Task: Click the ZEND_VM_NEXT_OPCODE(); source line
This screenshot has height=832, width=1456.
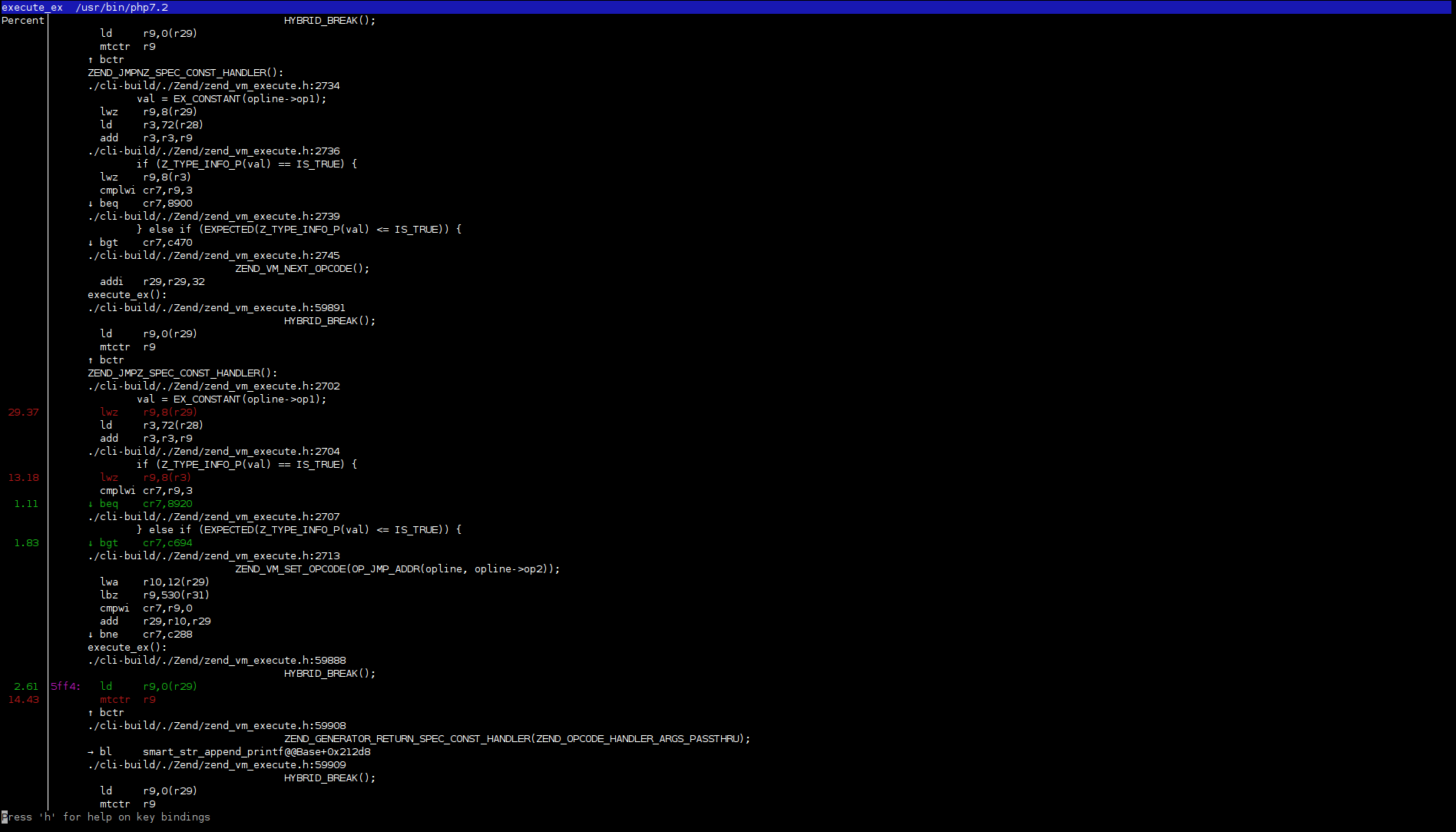Action: tap(302, 268)
